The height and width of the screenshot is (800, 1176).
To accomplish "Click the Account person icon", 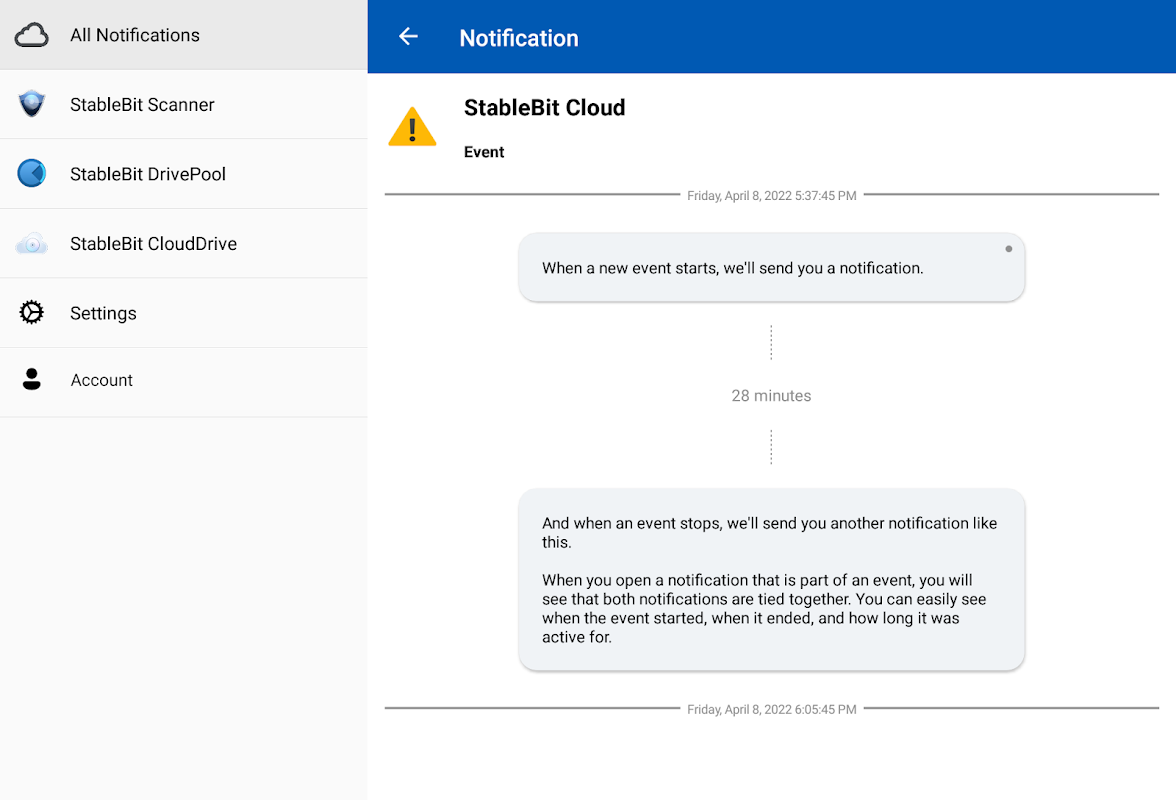I will [32, 380].
